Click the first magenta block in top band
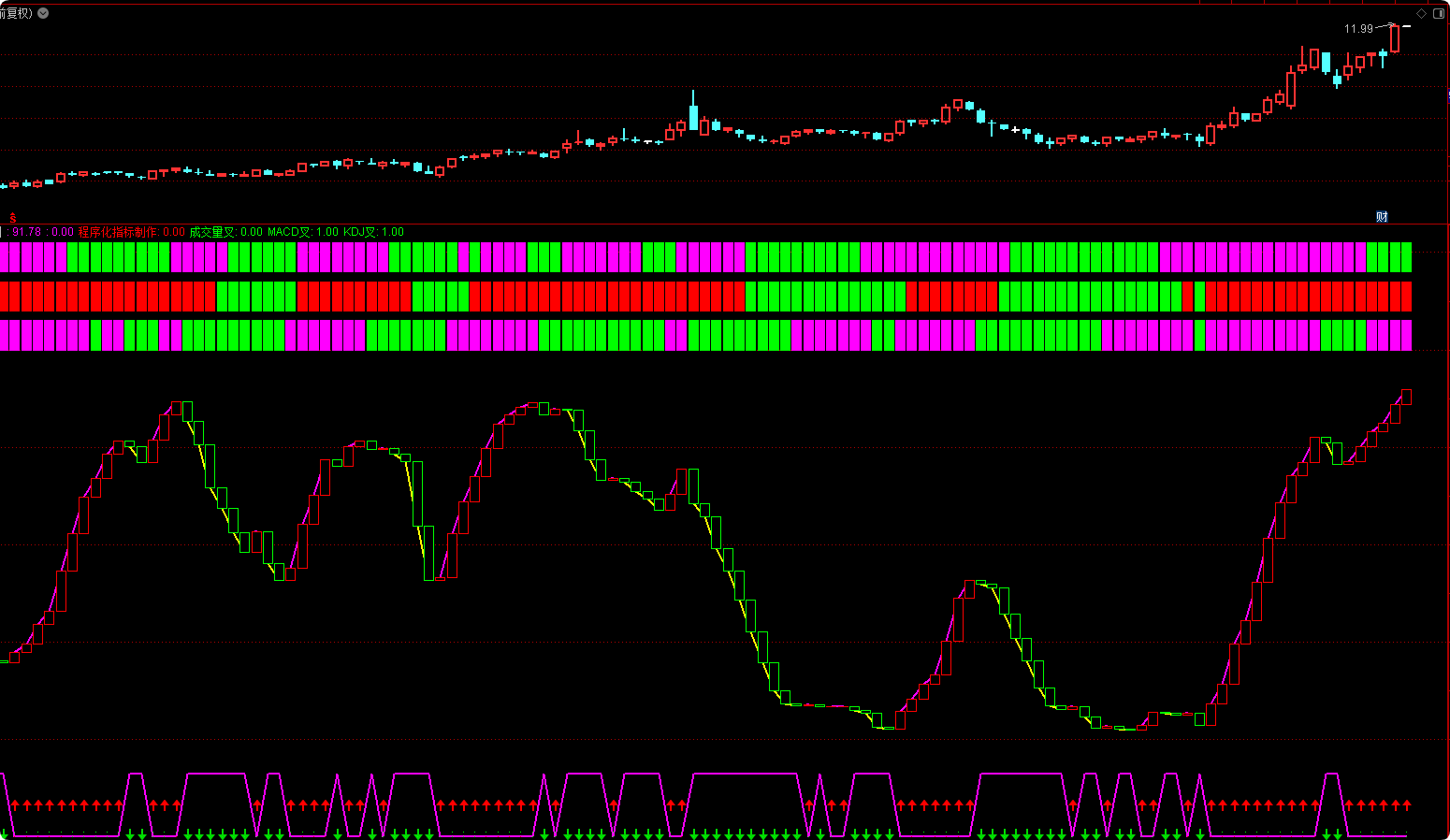 click(x=5, y=257)
